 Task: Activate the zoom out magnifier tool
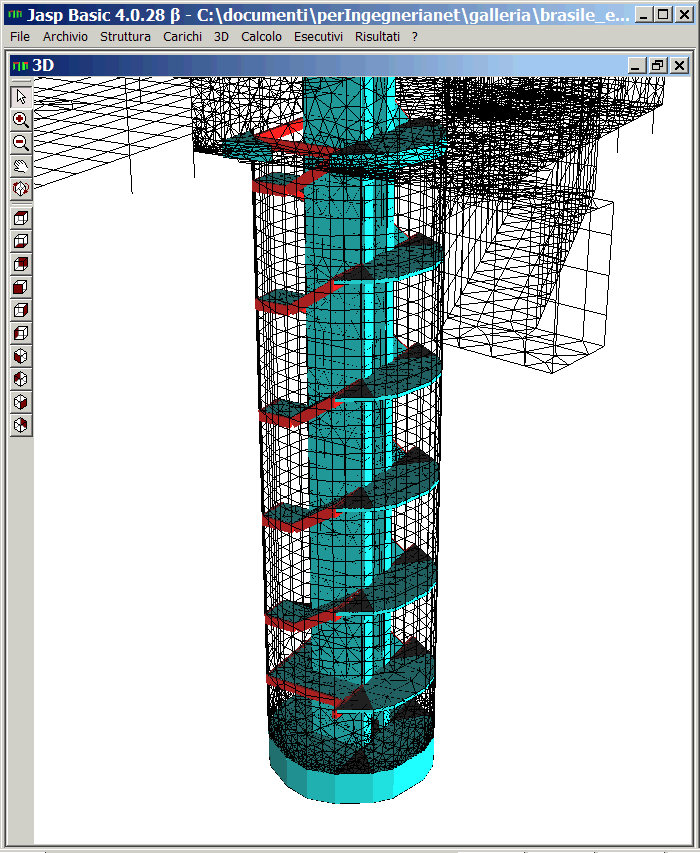click(21, 143)
